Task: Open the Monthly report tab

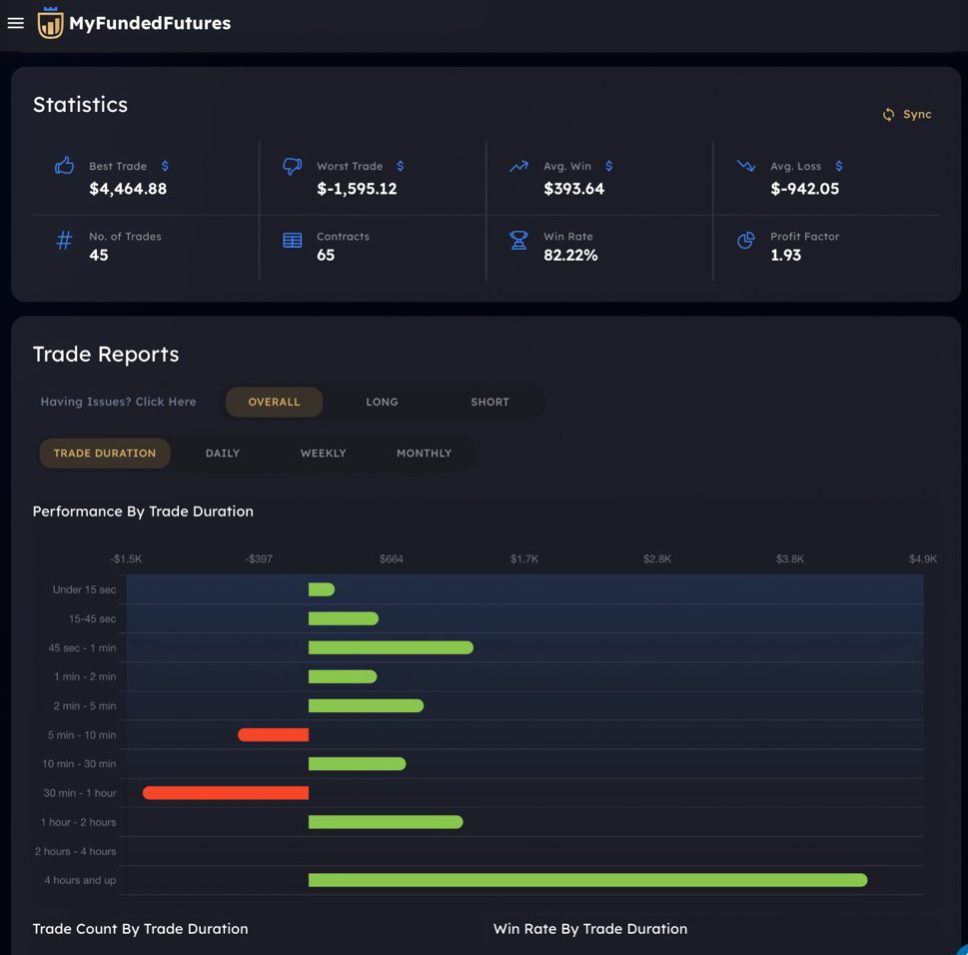Action: coord(424,453)
